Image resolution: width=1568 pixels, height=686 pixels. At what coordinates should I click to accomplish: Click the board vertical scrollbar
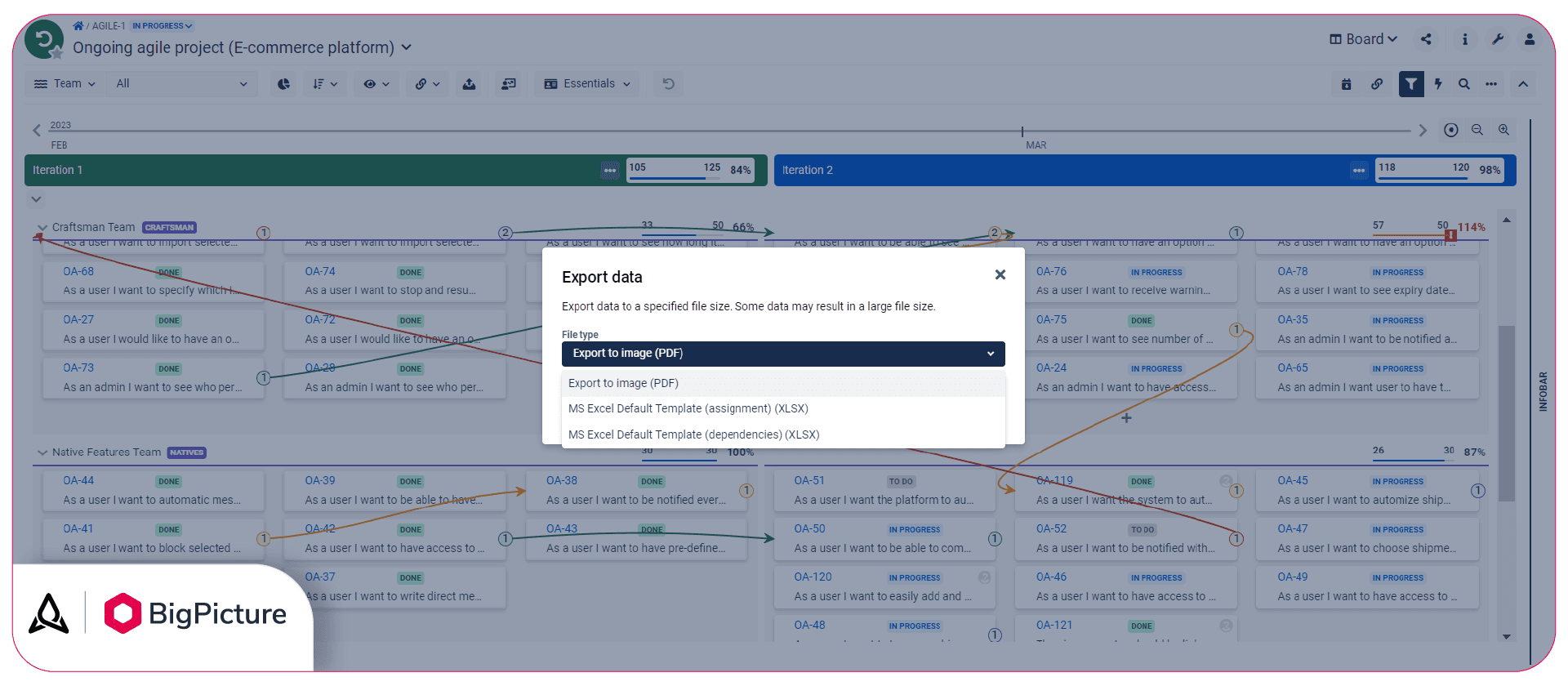coord(1507,413)
